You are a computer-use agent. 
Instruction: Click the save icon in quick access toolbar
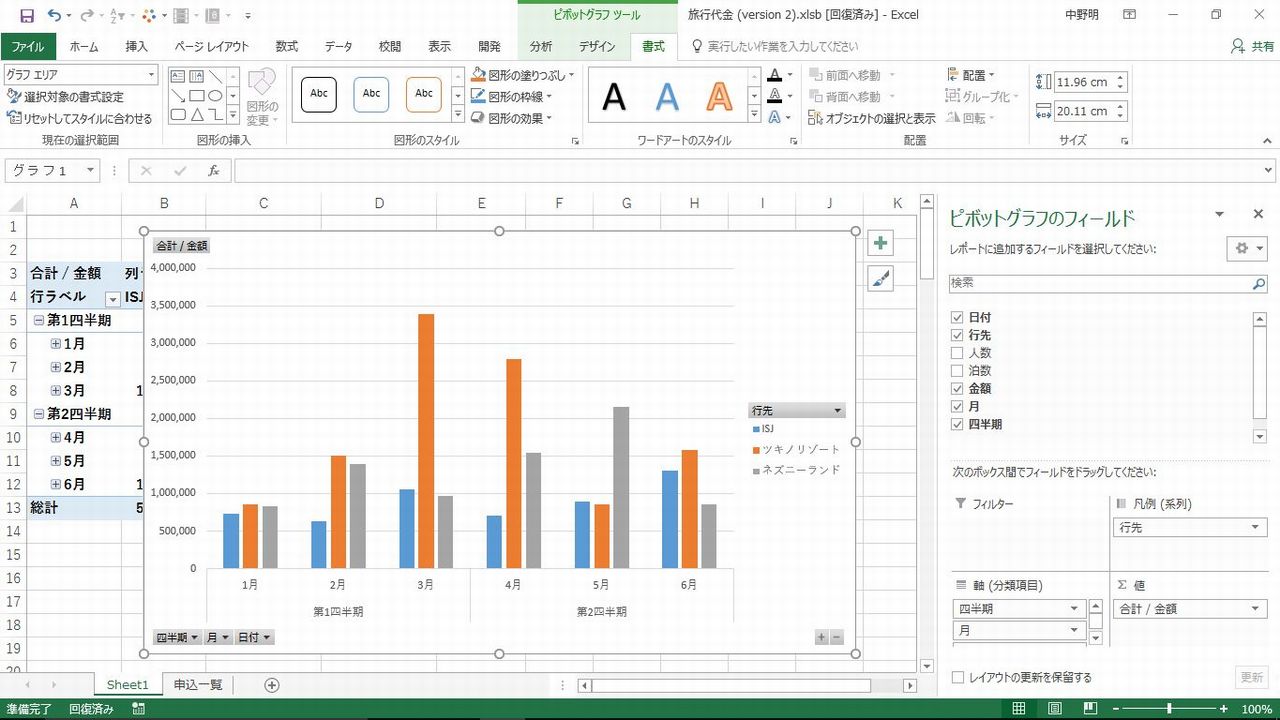tap(27, 16)
